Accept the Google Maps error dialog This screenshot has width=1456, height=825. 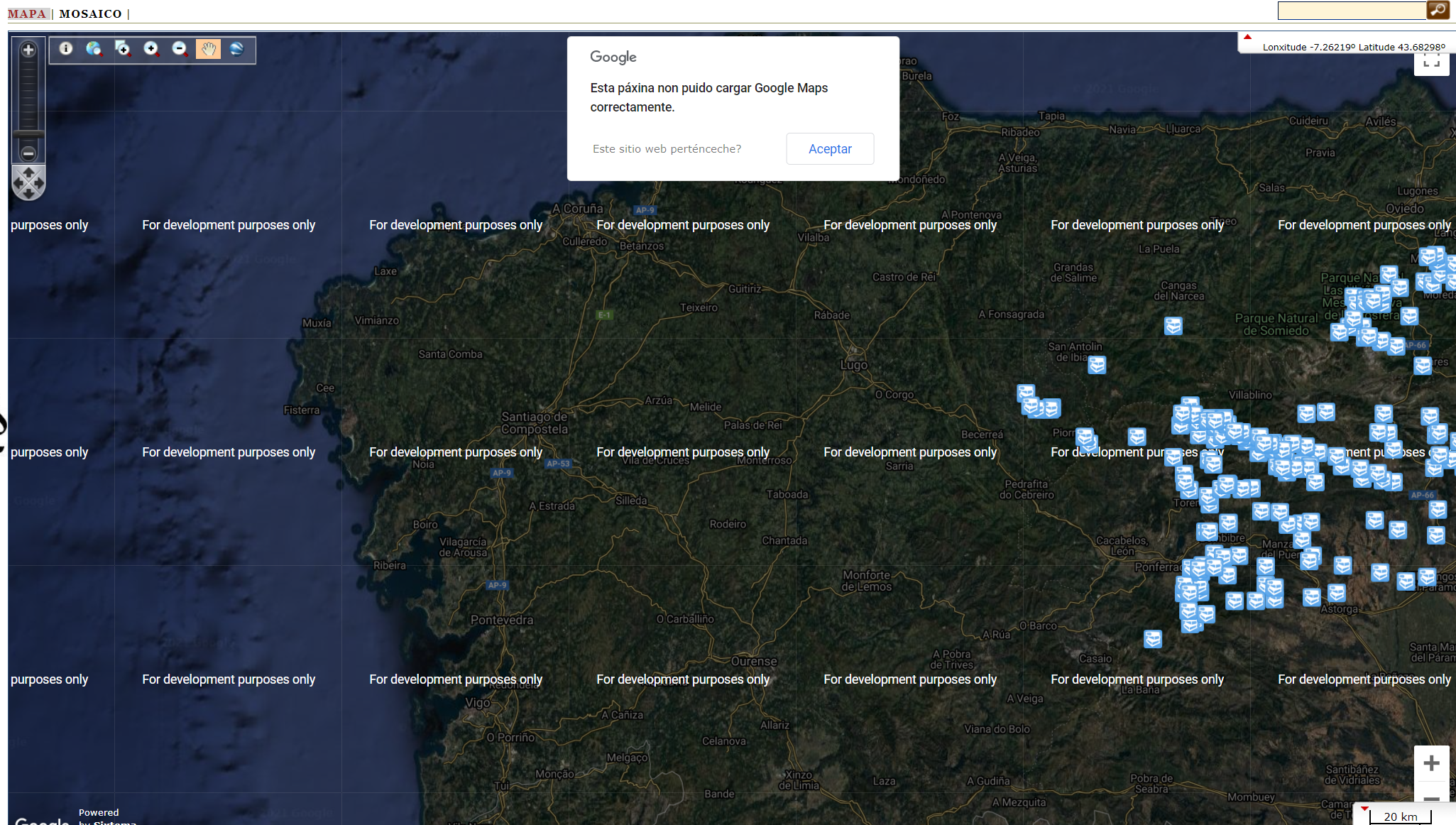tap(830, 148)
